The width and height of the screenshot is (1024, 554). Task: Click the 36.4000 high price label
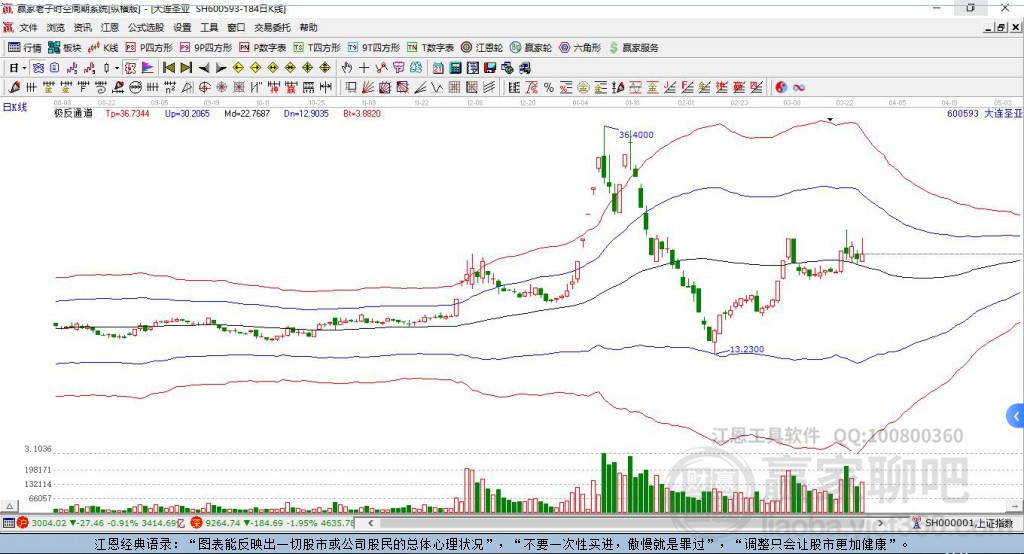(x=636, y=135)
